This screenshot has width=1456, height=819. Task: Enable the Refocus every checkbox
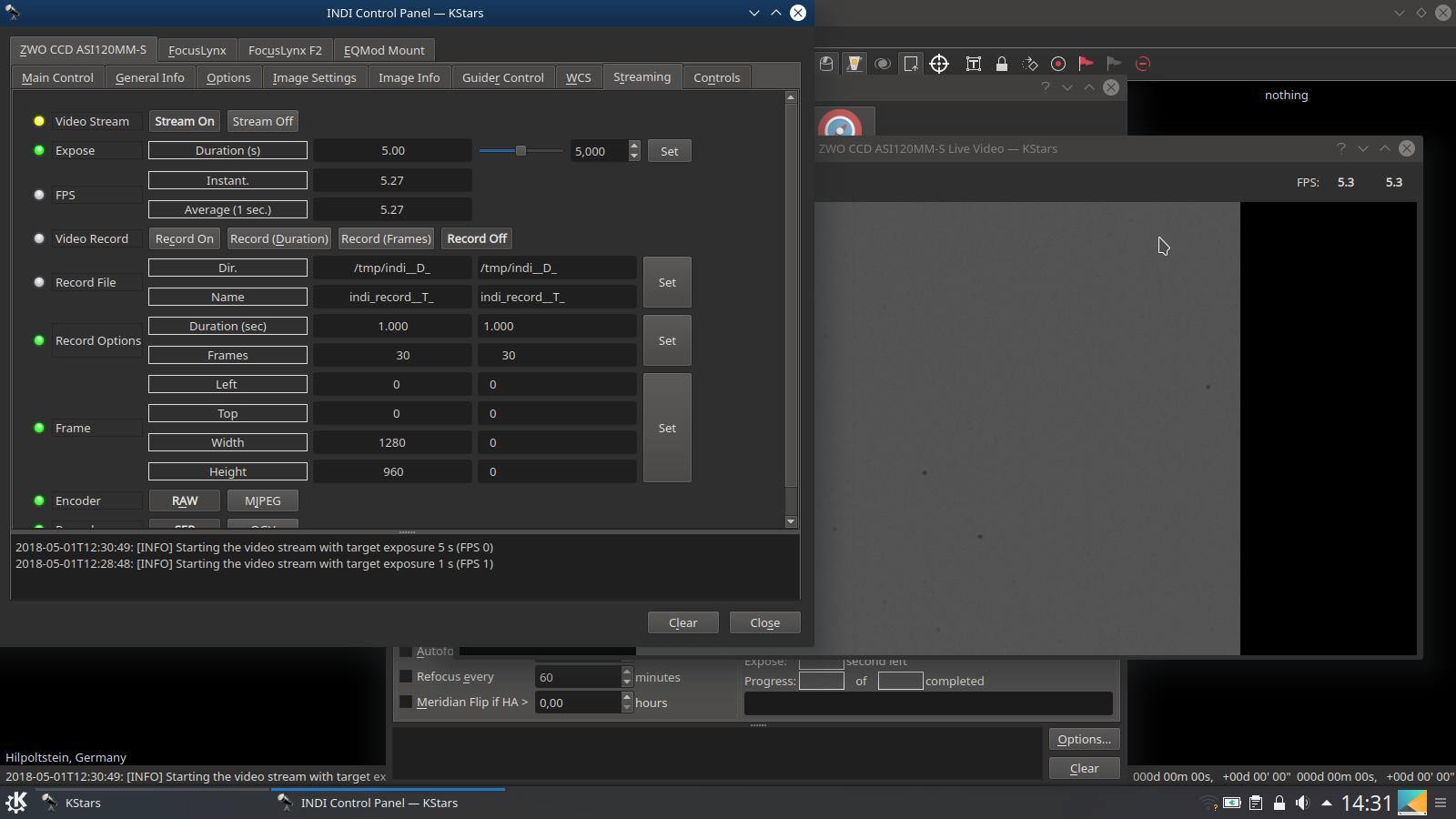click(x=406, y=676)
